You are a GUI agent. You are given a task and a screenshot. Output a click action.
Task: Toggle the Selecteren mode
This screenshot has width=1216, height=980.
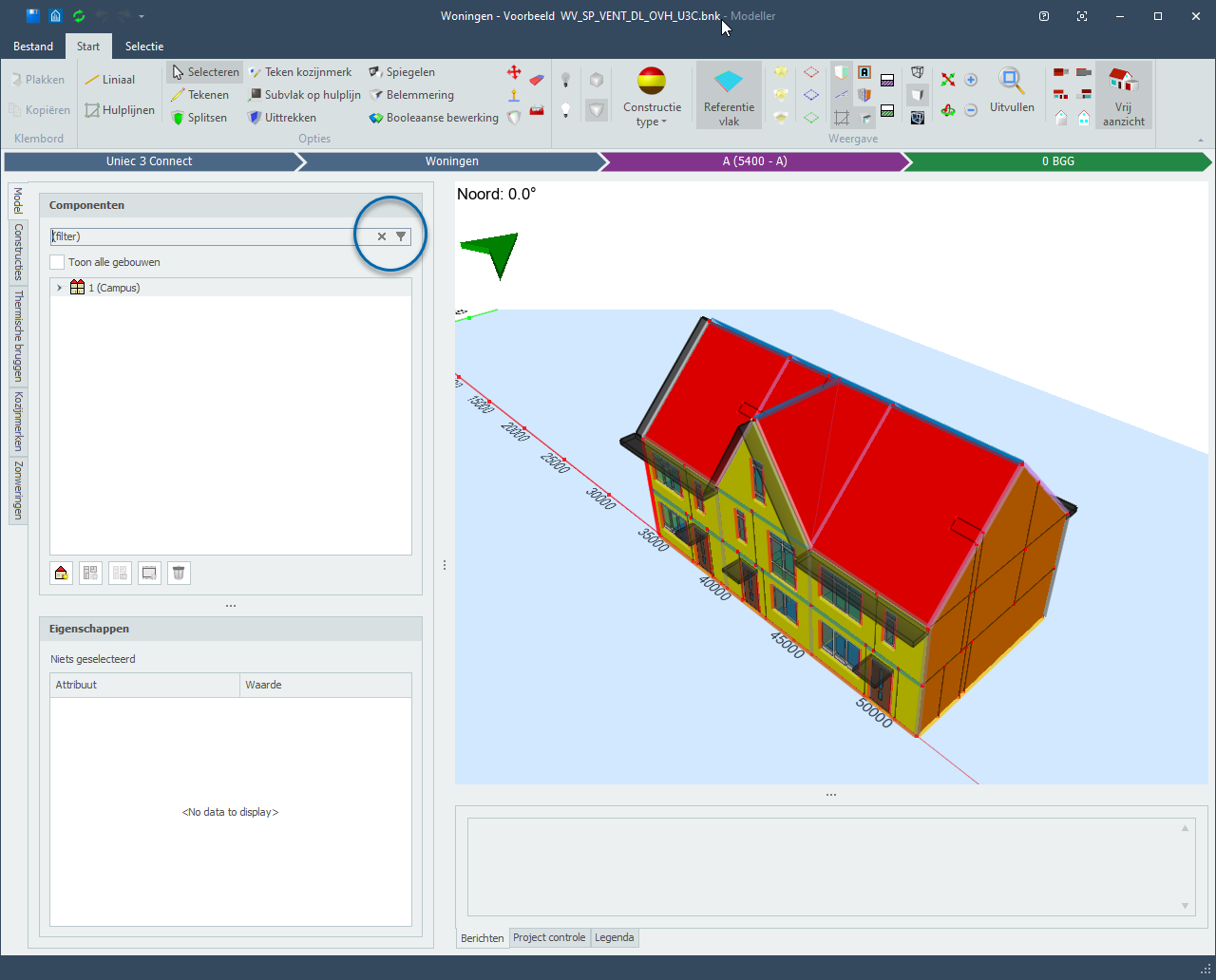pyautogui.click(x=204, y=72)
